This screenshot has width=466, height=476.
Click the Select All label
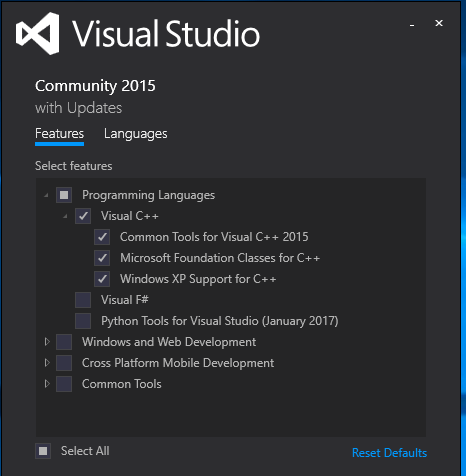click(x=85, y=451)
